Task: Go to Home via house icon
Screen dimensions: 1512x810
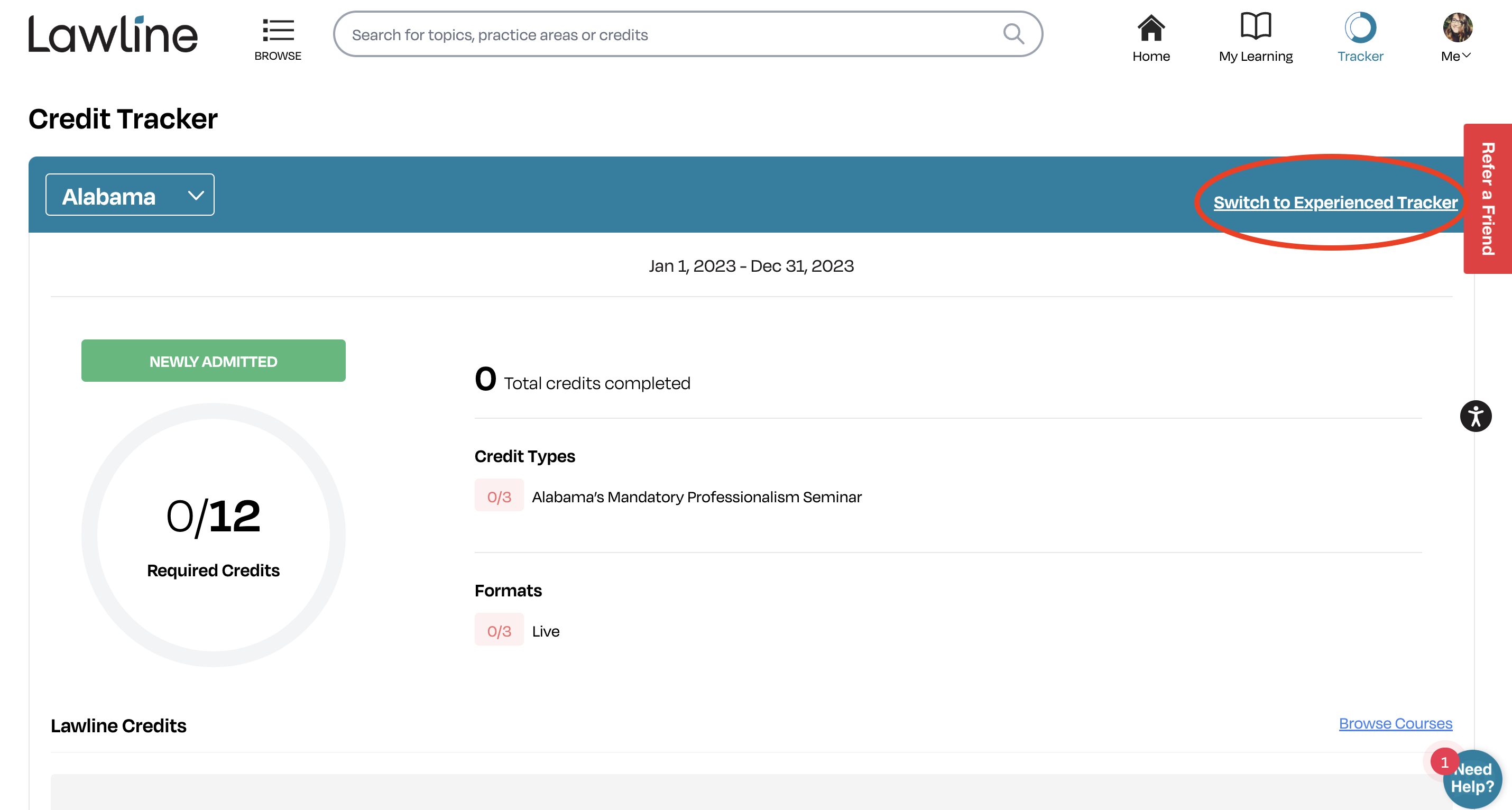Action: 1150,27
